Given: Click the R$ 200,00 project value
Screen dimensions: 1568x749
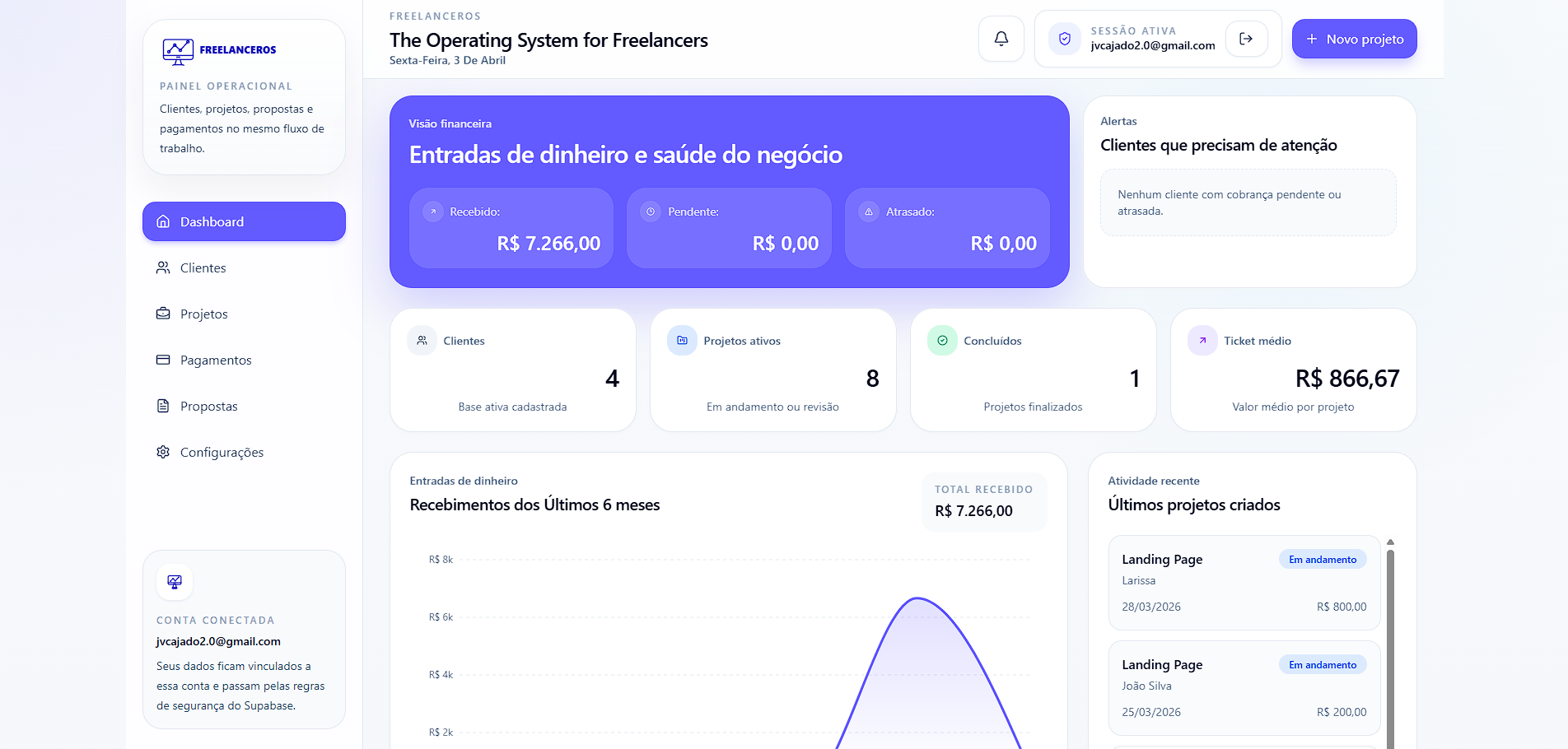Looking at the screenshot, I should [1342, 712].
